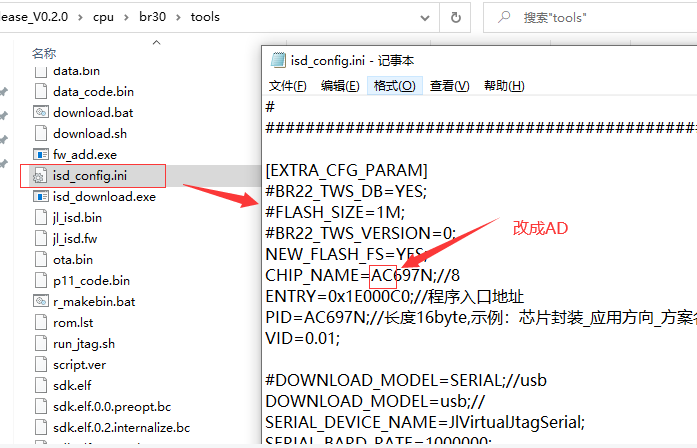
Task: Go to the cpu folder breadcrumb
Action: point(103,17)
